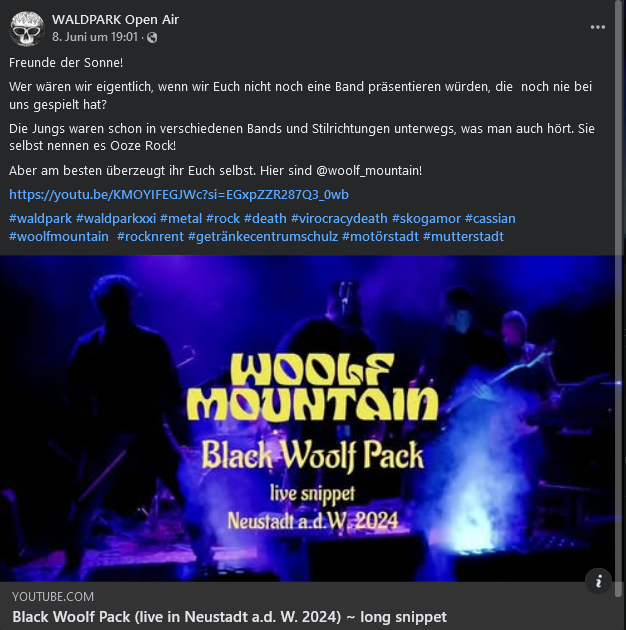
Task: Click the #rock hashtag
Action: tap(223, 219)
